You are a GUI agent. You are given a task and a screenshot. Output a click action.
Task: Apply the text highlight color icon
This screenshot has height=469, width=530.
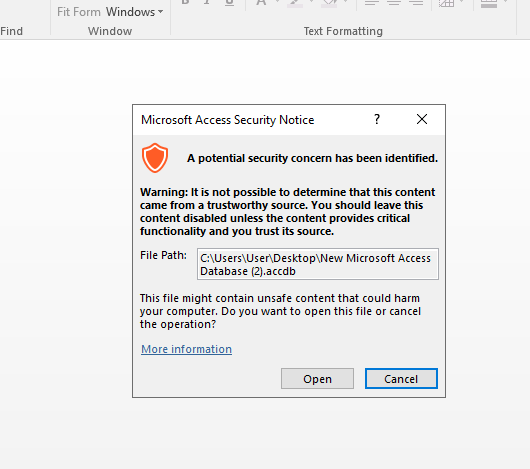pyautogui.click(x=295, y=3)
